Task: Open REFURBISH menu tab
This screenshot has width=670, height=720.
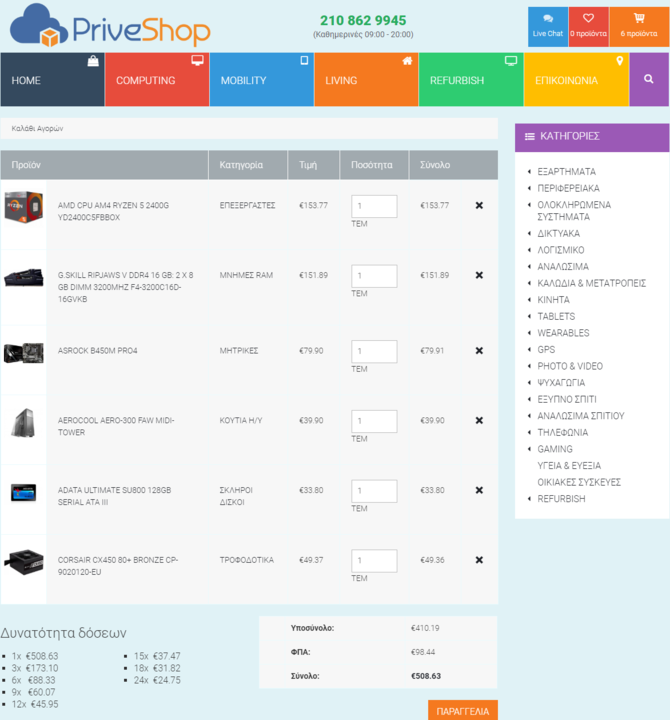Action: [471, 79]
